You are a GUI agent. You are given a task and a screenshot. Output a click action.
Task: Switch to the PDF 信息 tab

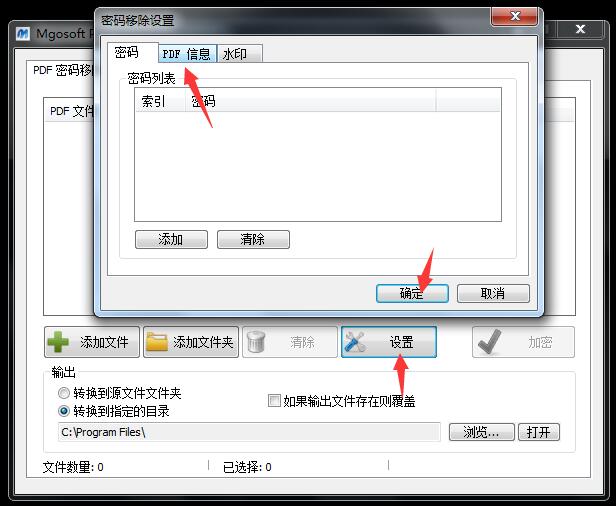(x=187, y=53)
